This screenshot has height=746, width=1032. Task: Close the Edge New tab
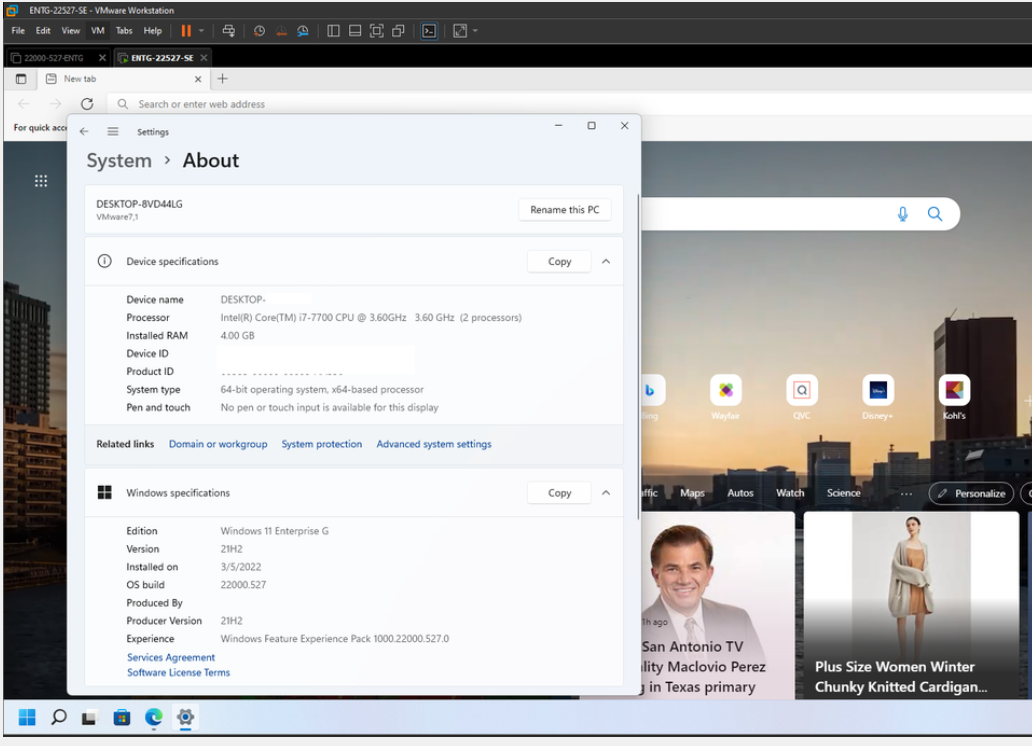[198, 79]
